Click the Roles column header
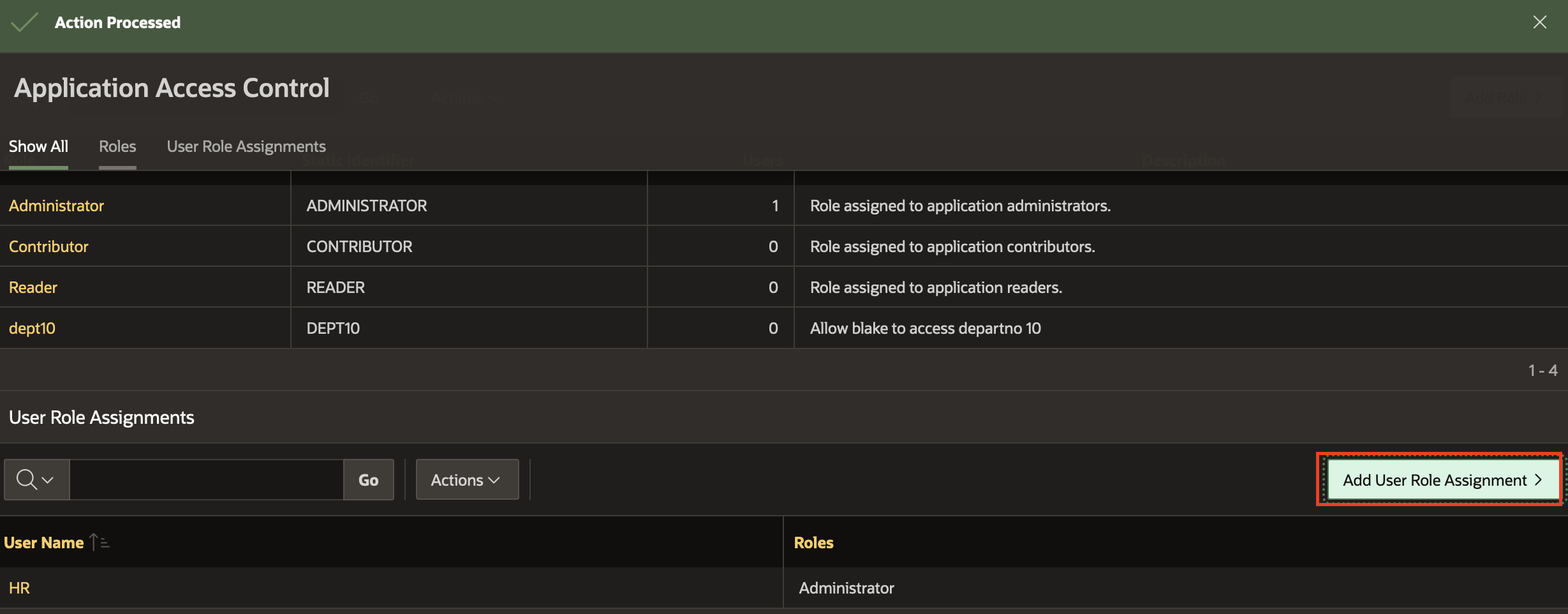The height and width of the screenshot is (614, 1568). click(813, 542)
